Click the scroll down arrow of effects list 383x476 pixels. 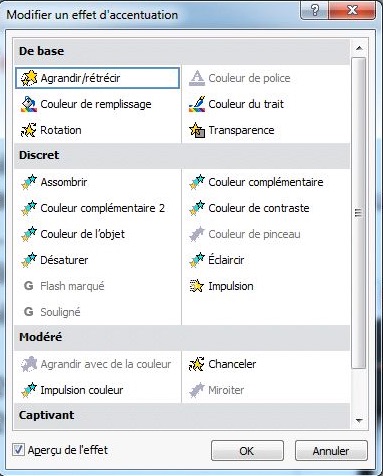tap(359, 421)
